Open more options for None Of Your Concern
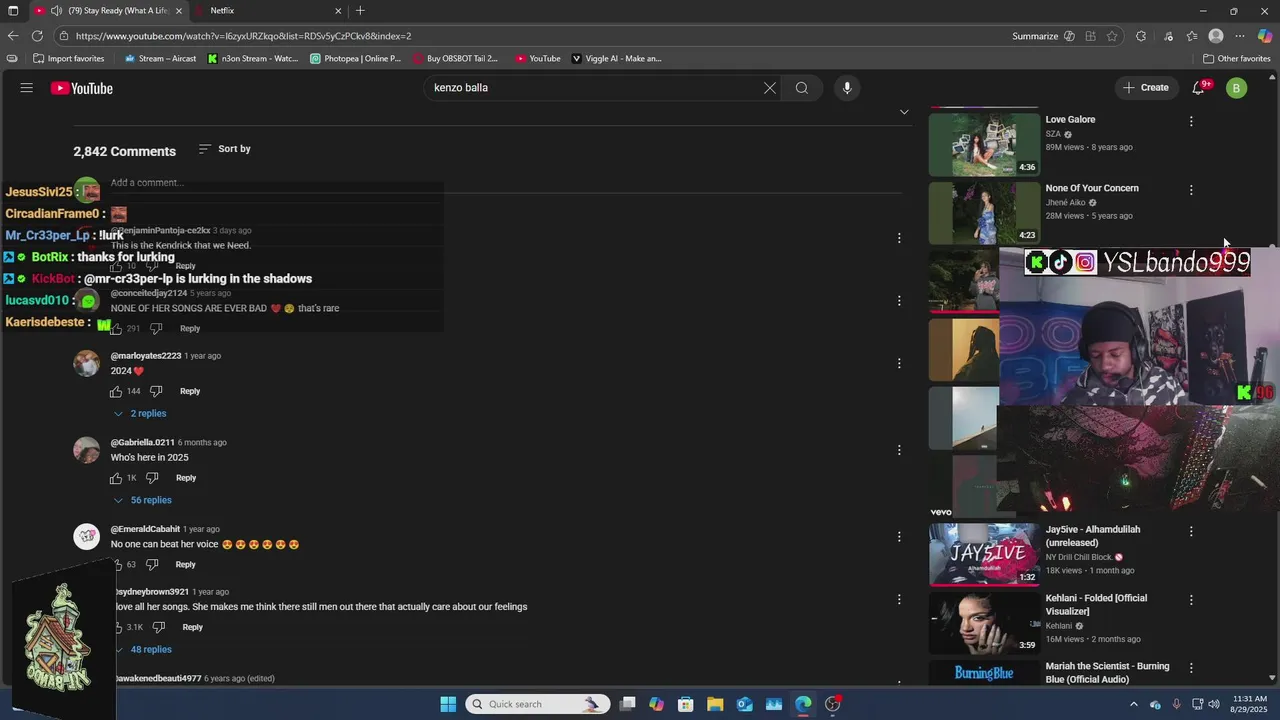Image resolution: width=1280 pixels, height=720 pixels. [x=1191, y=190]
